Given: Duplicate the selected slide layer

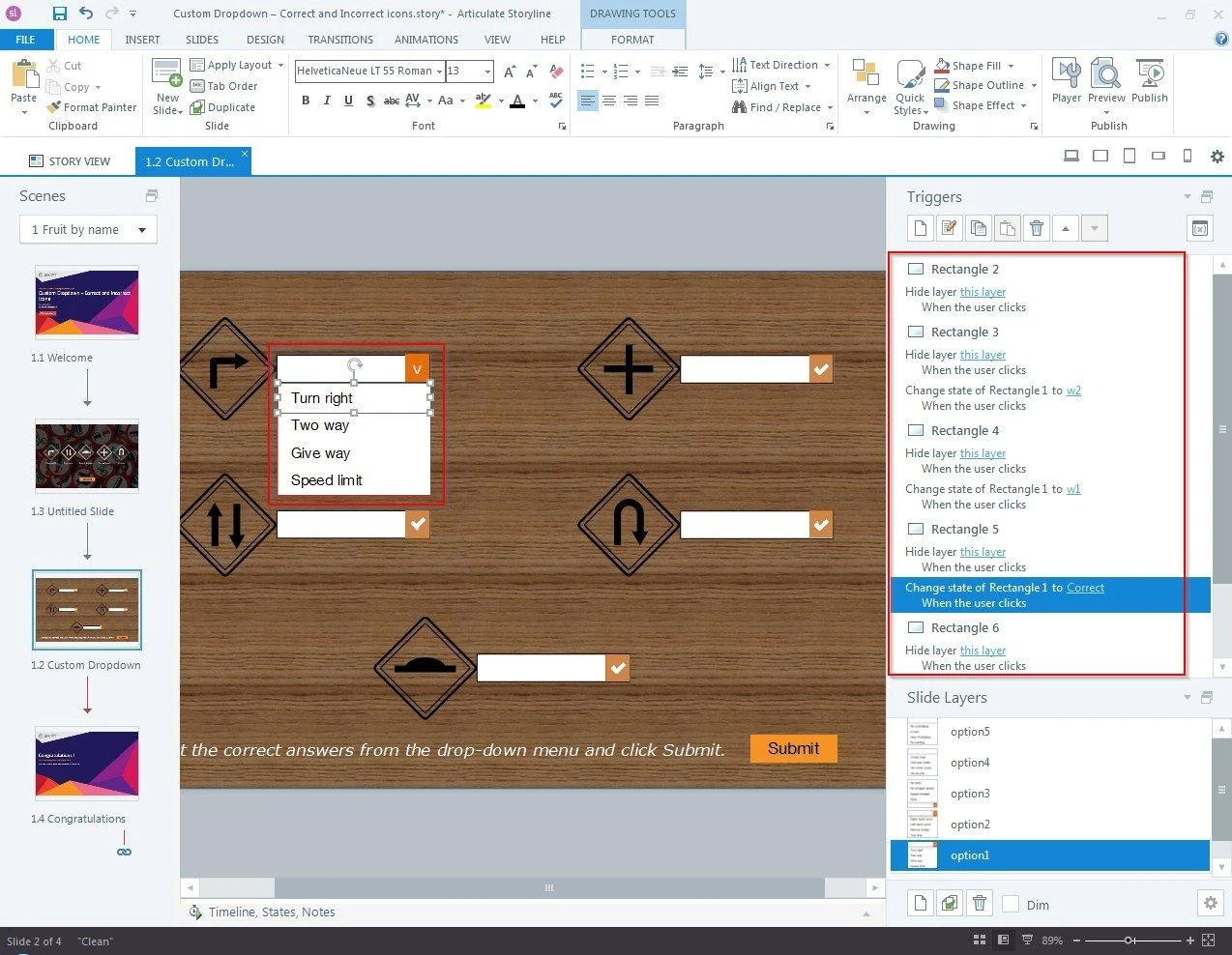Looking at the screenshot, I should coord(950,903).
